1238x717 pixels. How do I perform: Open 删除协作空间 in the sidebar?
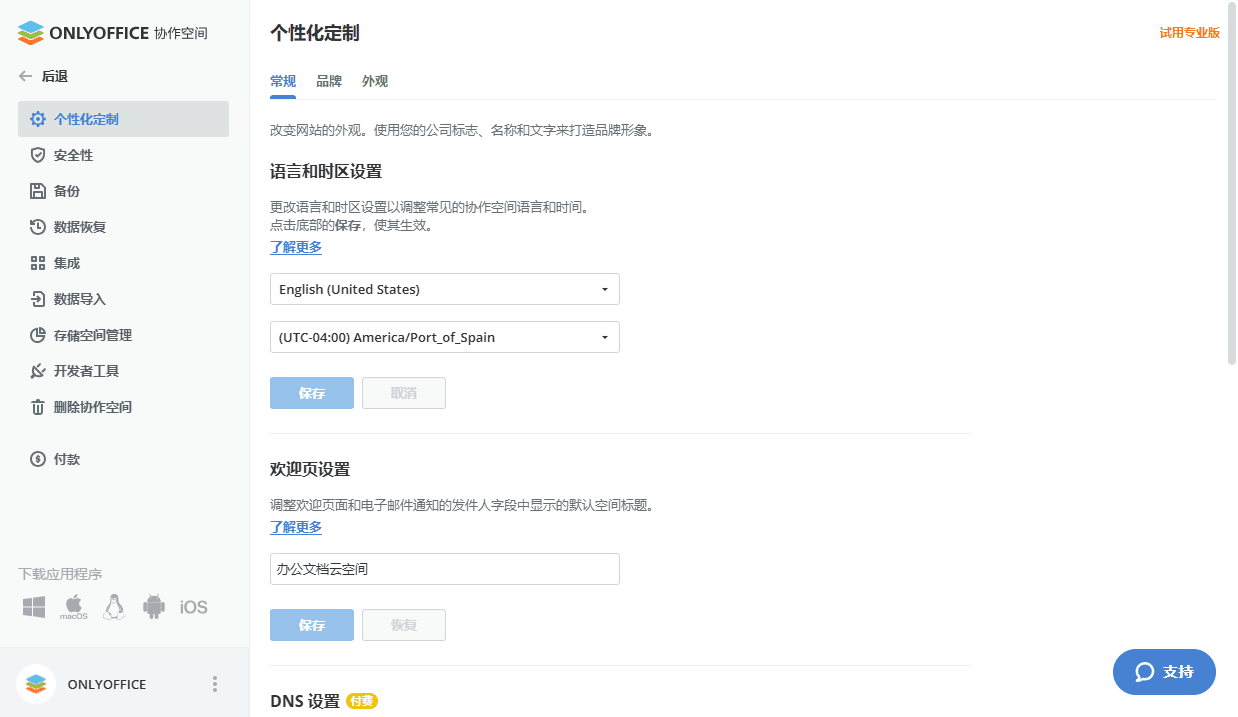(x=123, y=407)
